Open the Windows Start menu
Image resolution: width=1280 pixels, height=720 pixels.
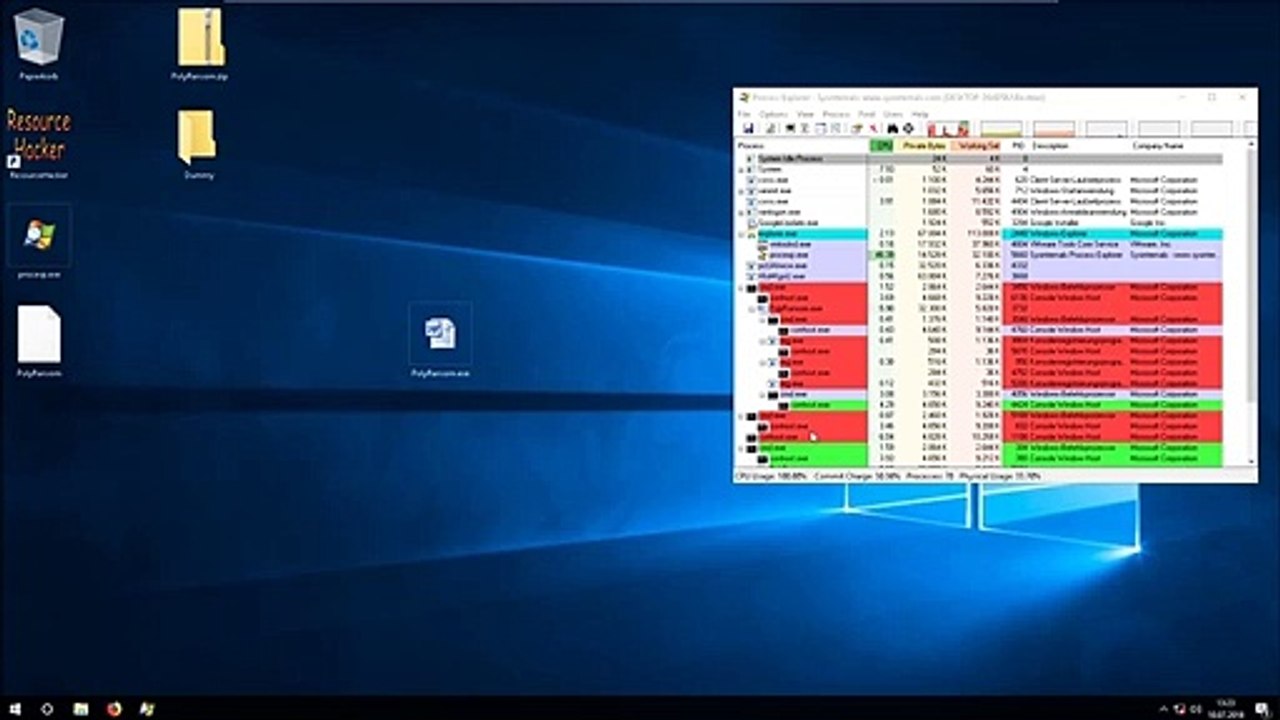pos(16,708)
